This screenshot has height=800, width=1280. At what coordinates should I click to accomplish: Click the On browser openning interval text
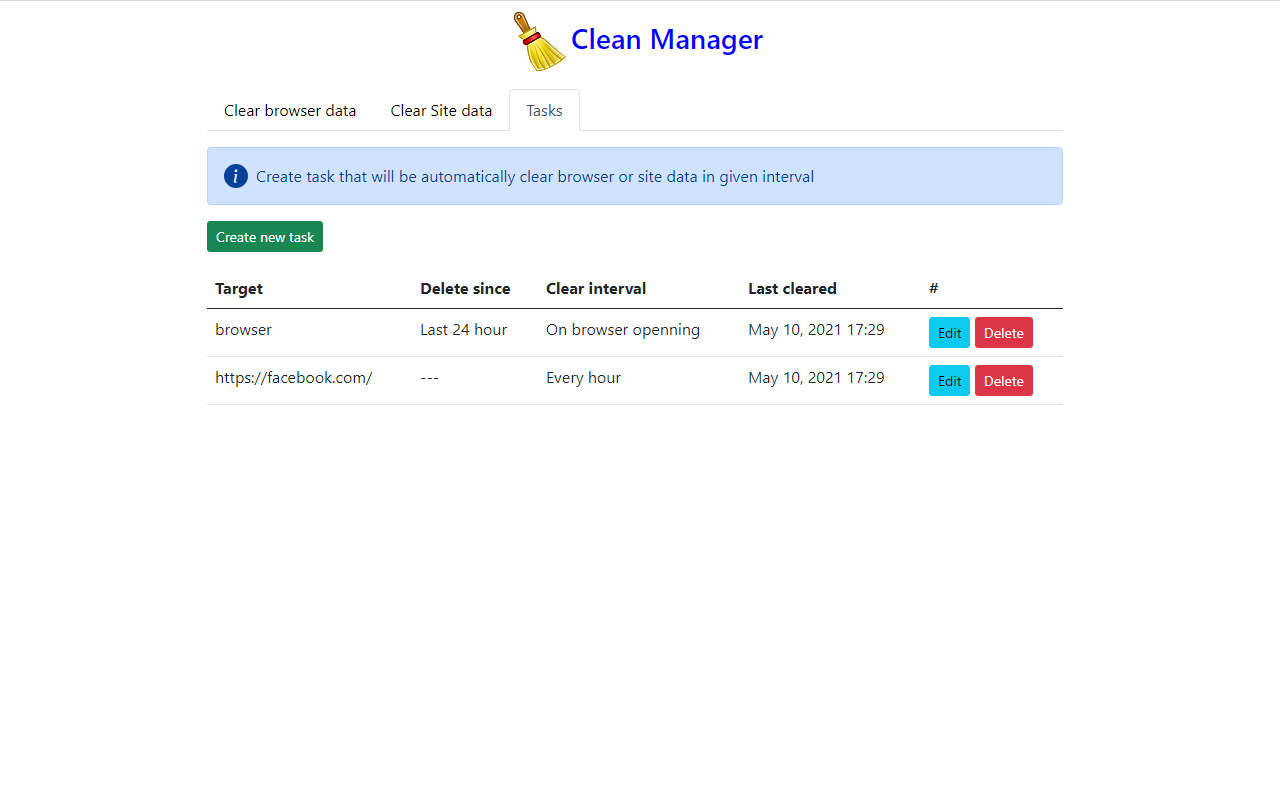622,329
